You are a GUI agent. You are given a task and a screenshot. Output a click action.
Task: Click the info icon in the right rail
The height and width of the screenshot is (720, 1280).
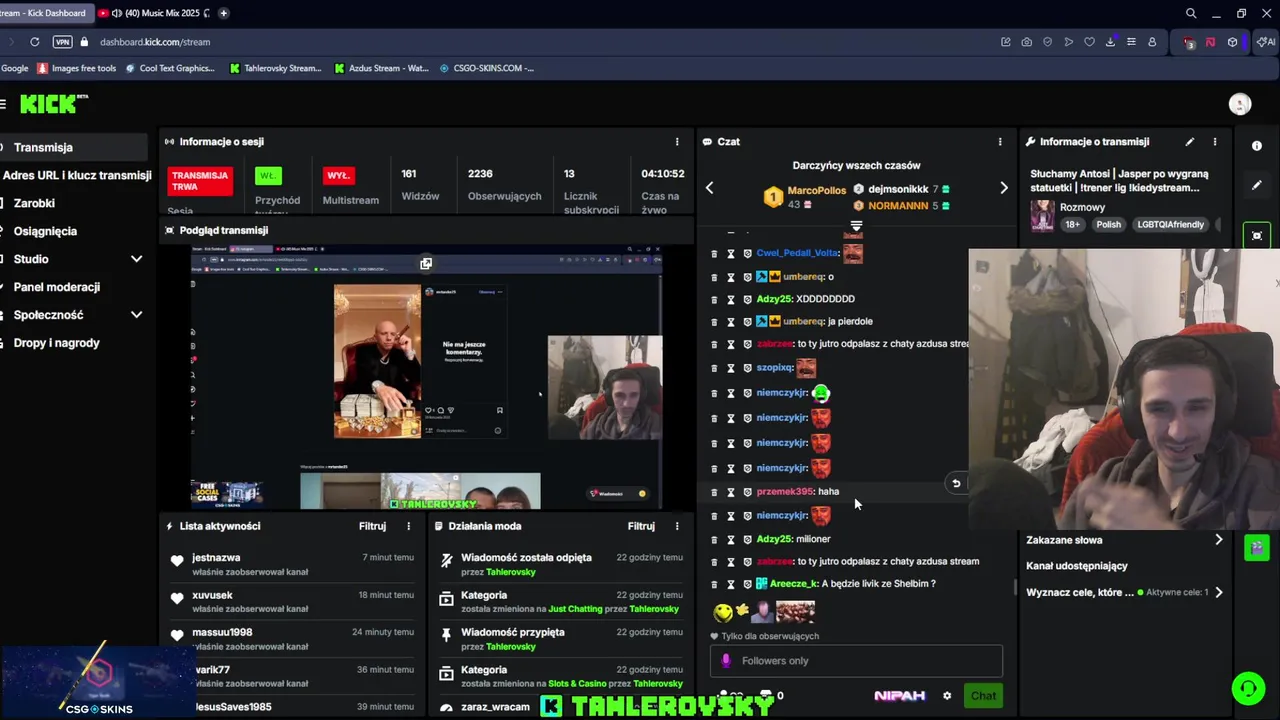tap(1257, 146)
